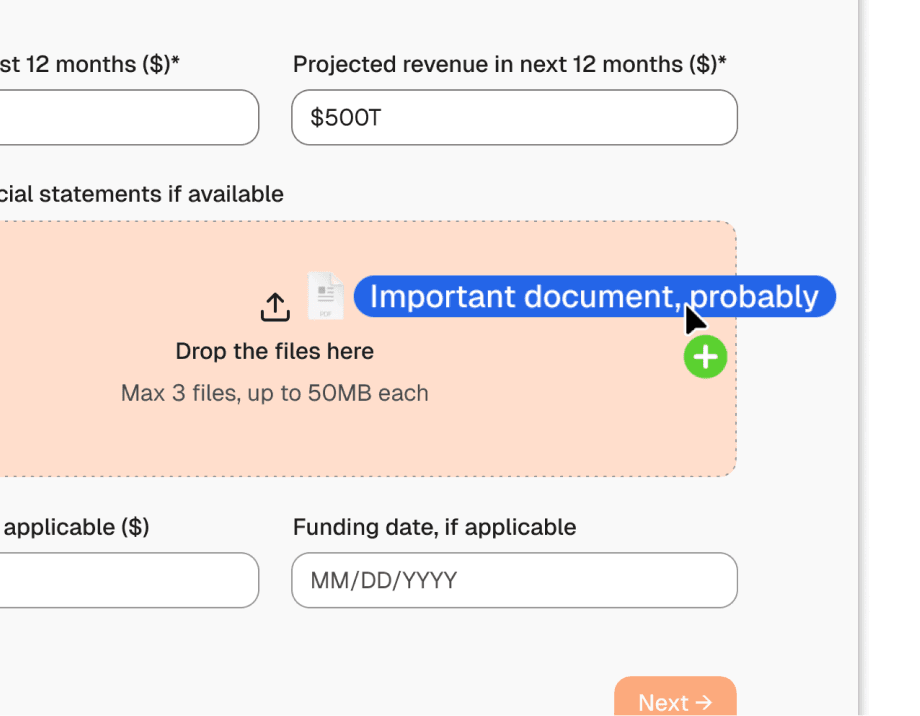Image resolution: width=920 pixels, height=716 pixels.
Task: Click the 'Max 3 files' size hint
Action: point(274,393)
